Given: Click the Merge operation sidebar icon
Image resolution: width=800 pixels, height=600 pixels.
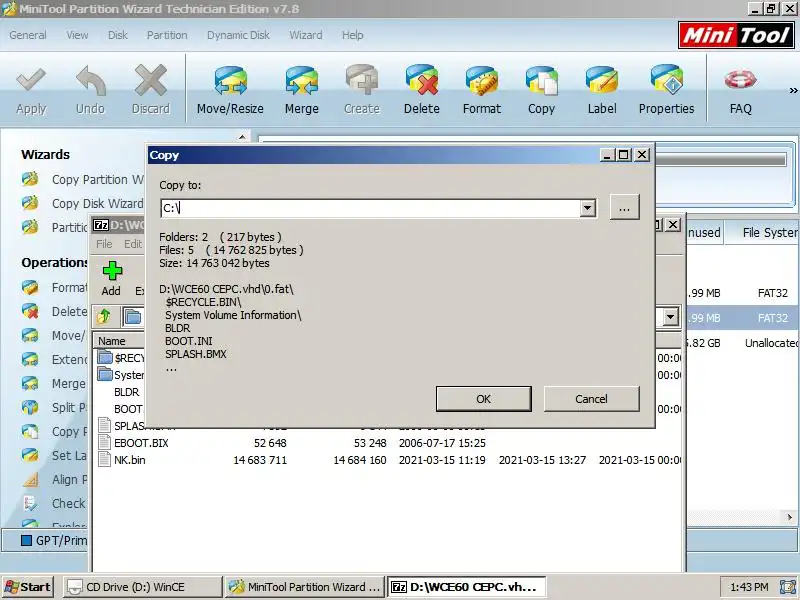Looking at the screenshot, I should (x=30, y=383).
